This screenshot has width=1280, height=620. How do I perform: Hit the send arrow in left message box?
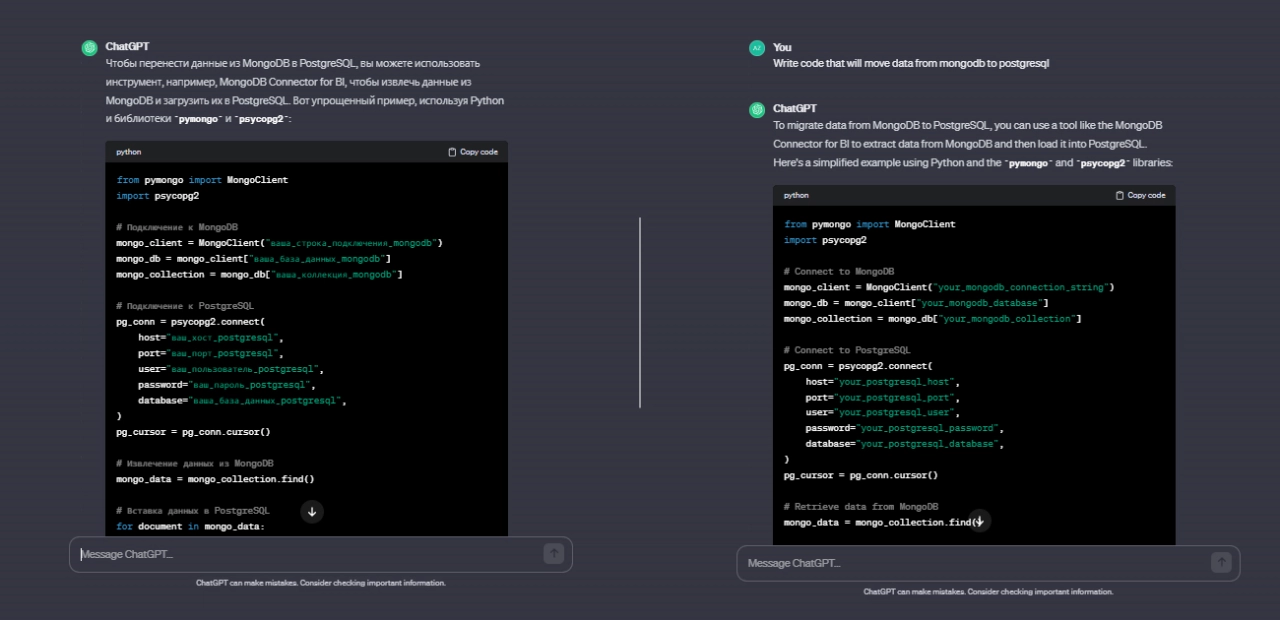[x=553, y=554]
